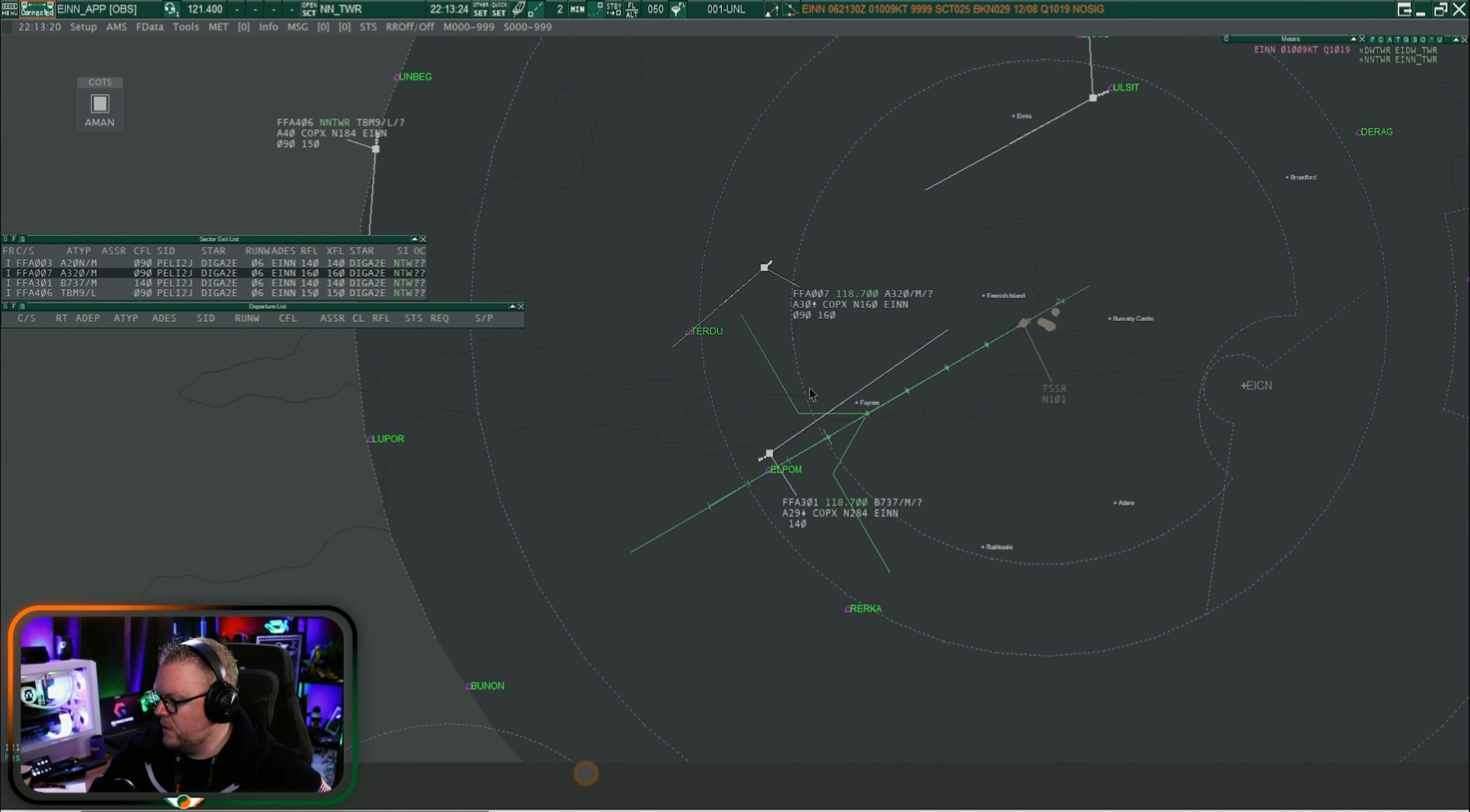The height and width of the screenshot is (812, 1470).
Task: Click the FFA007 radar tag callsign
Action: tap(811, 293)
